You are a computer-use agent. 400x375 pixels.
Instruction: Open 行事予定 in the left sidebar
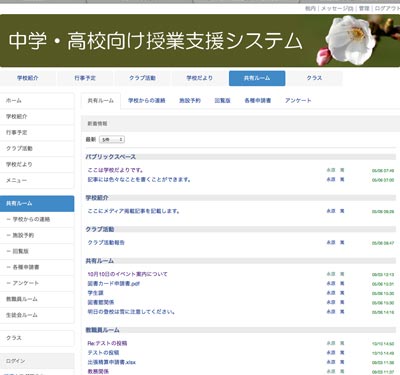(37, 133)
